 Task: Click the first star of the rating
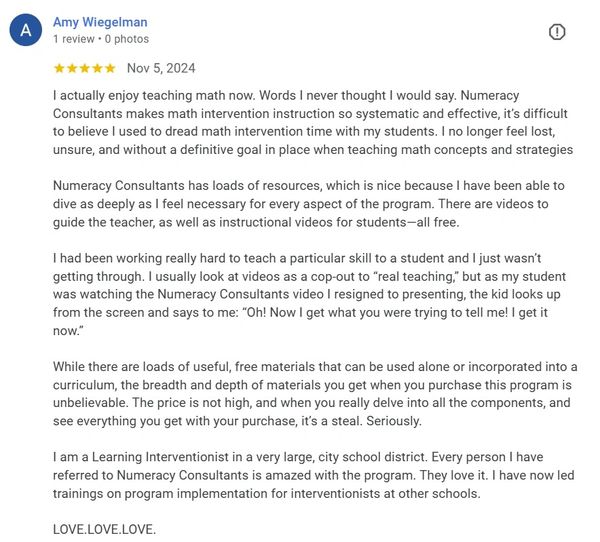59,69
